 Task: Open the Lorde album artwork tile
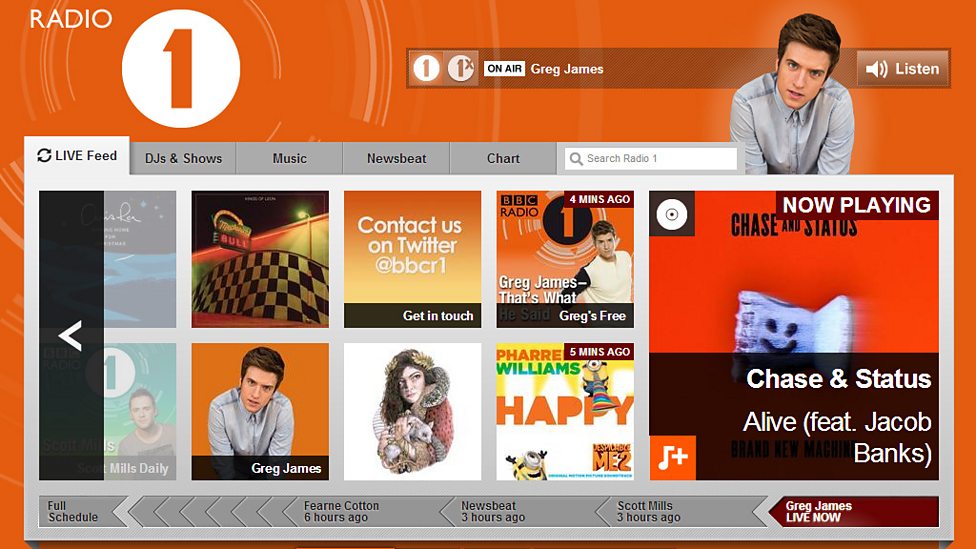click(x=413, y=411)
